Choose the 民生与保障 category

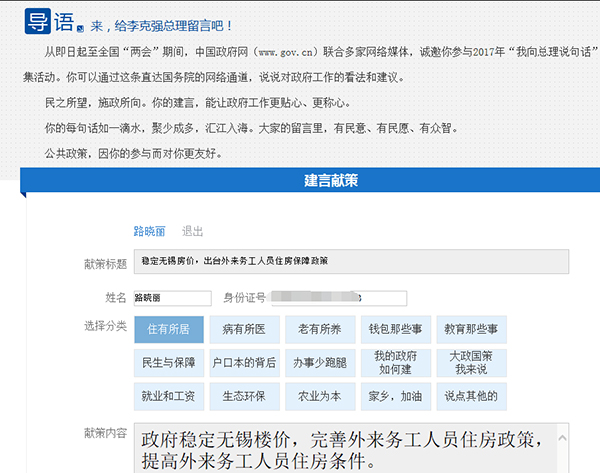click(169, 362)
